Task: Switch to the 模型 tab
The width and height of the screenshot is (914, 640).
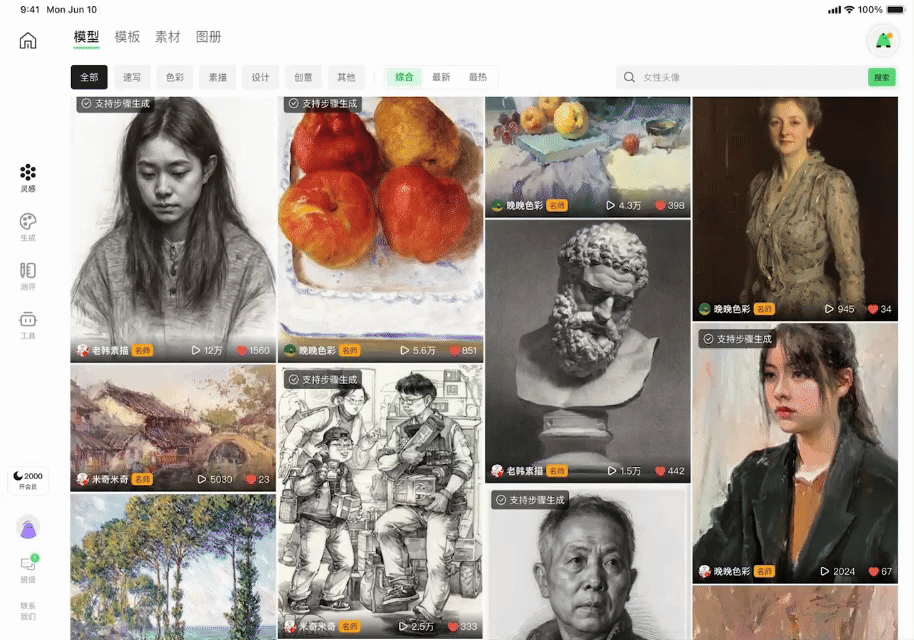Action: (86, 37)
